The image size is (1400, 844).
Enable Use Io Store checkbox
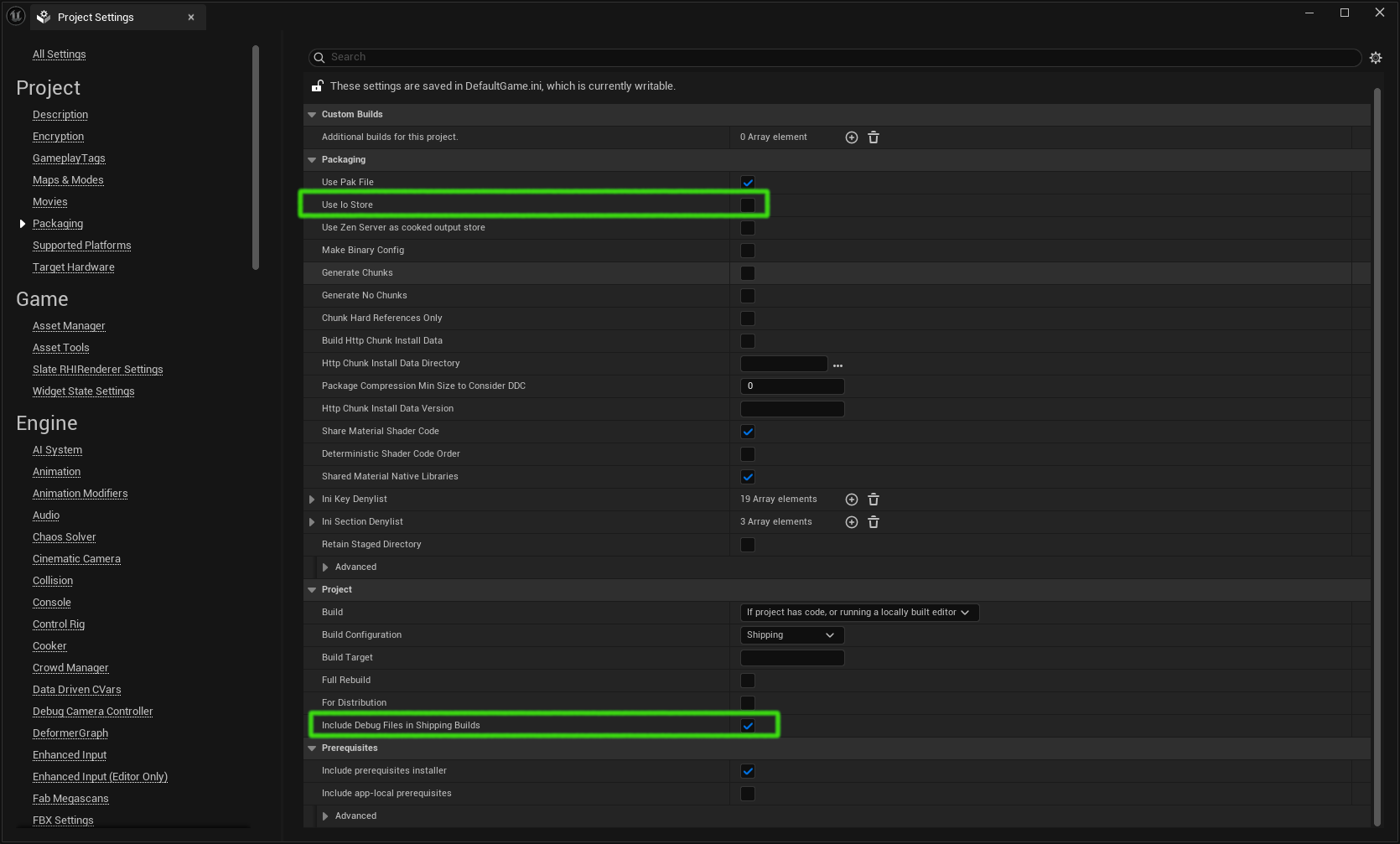coord(748,205)
